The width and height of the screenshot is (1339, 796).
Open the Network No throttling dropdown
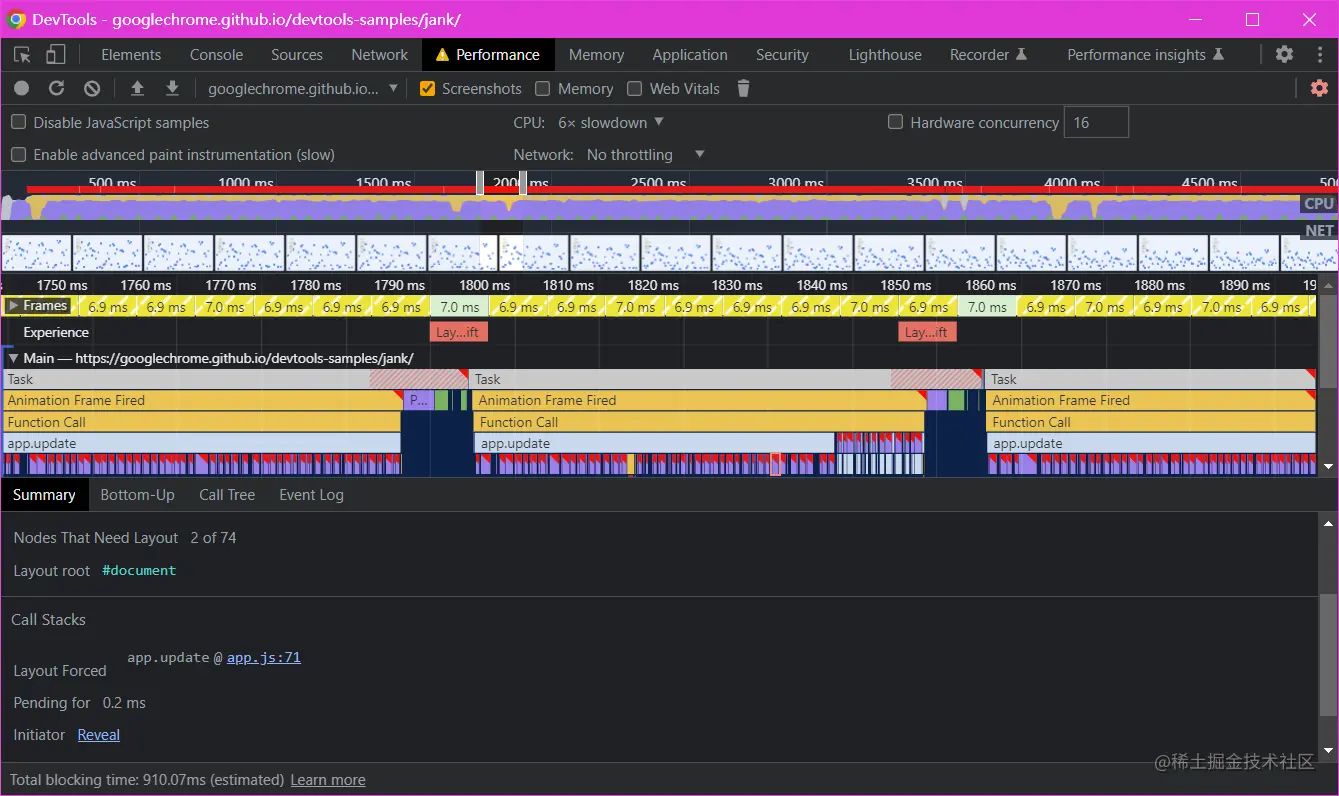pyautogui.click(x=645, y=155)
